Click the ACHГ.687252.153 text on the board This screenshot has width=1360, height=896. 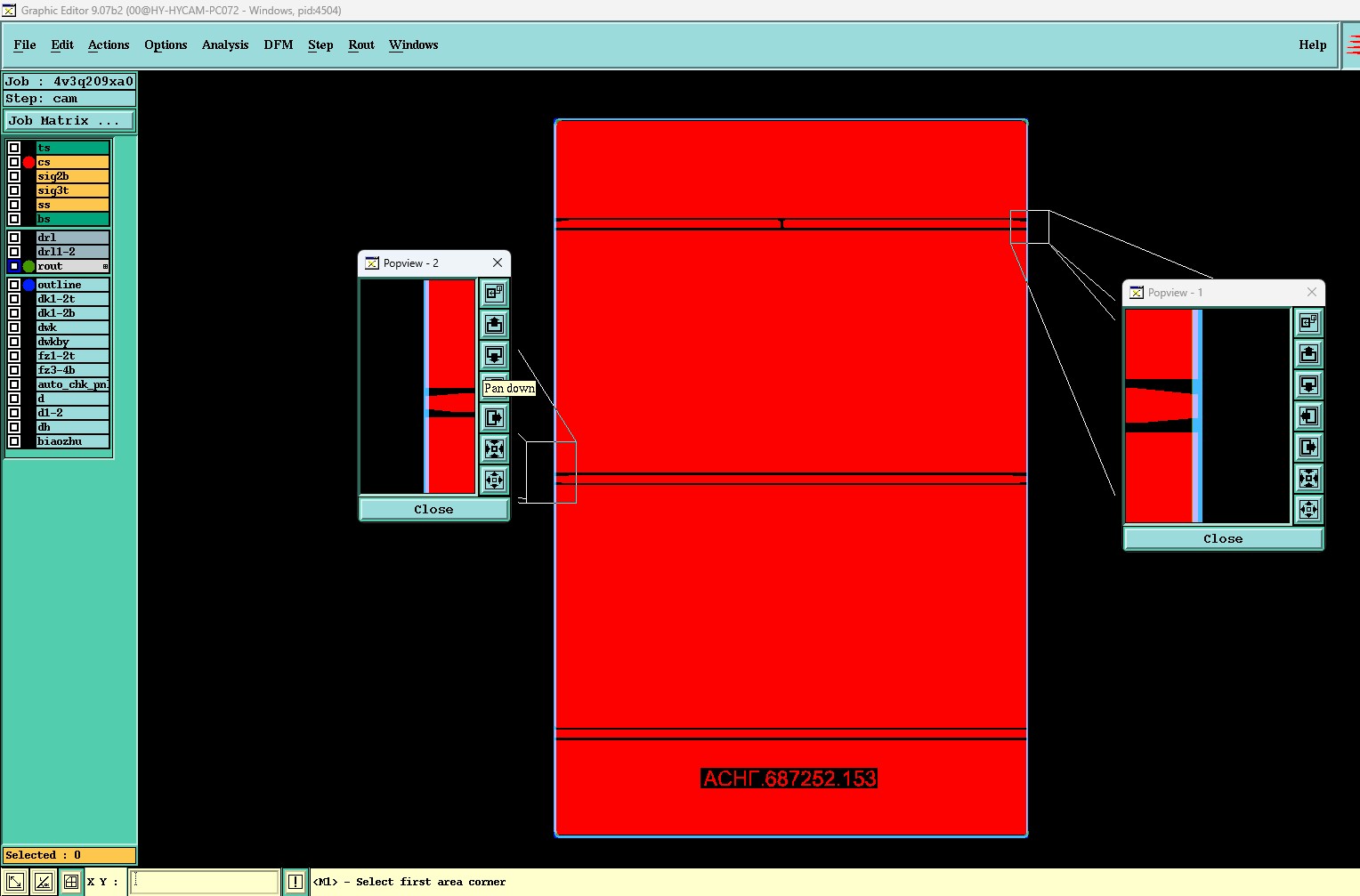click(x=789, y=779)
